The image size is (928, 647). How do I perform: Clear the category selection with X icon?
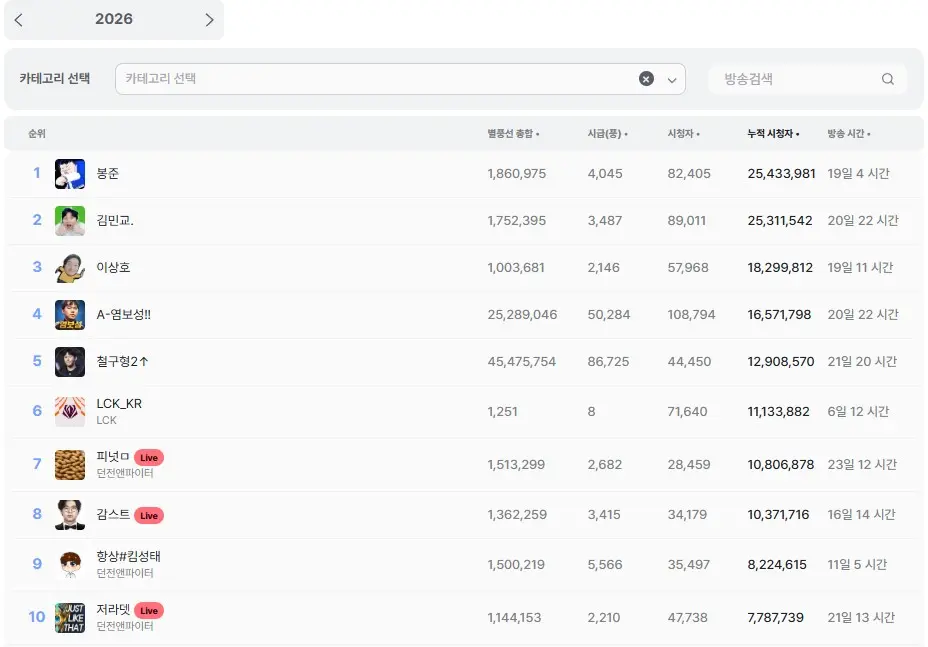pos(646,79)
